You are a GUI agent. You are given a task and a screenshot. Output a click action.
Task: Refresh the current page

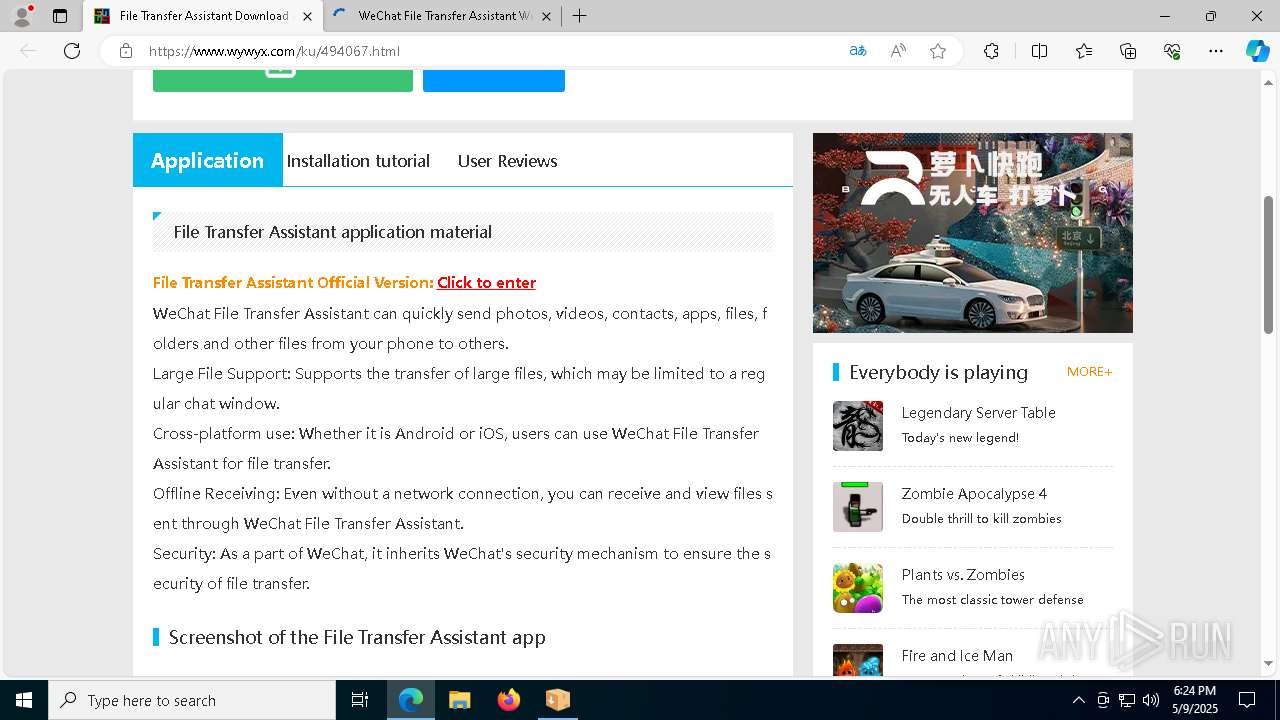click(x=72, y=51)
